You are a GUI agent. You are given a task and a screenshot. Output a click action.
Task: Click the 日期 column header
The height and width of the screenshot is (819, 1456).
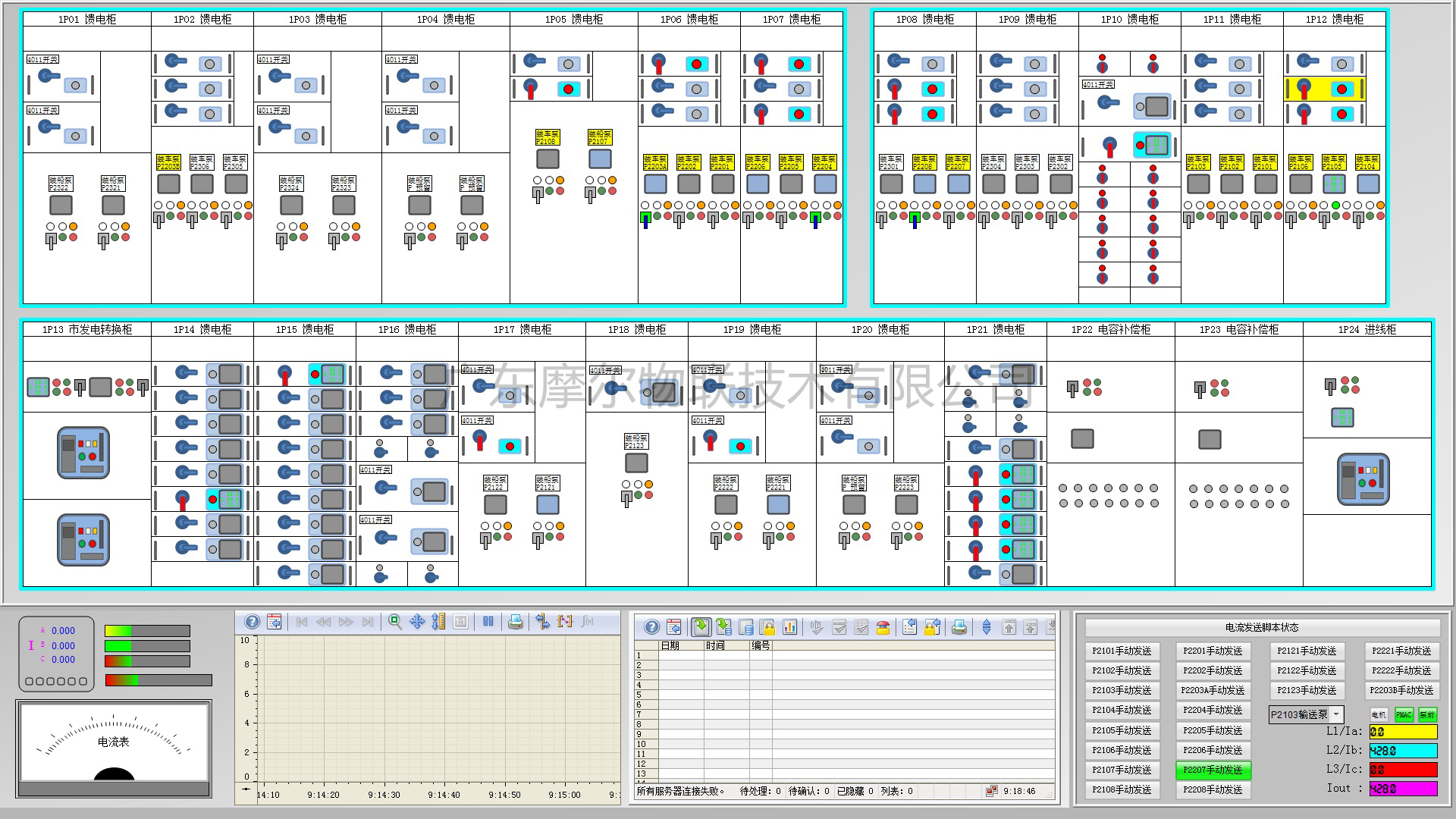coord(670,645)
